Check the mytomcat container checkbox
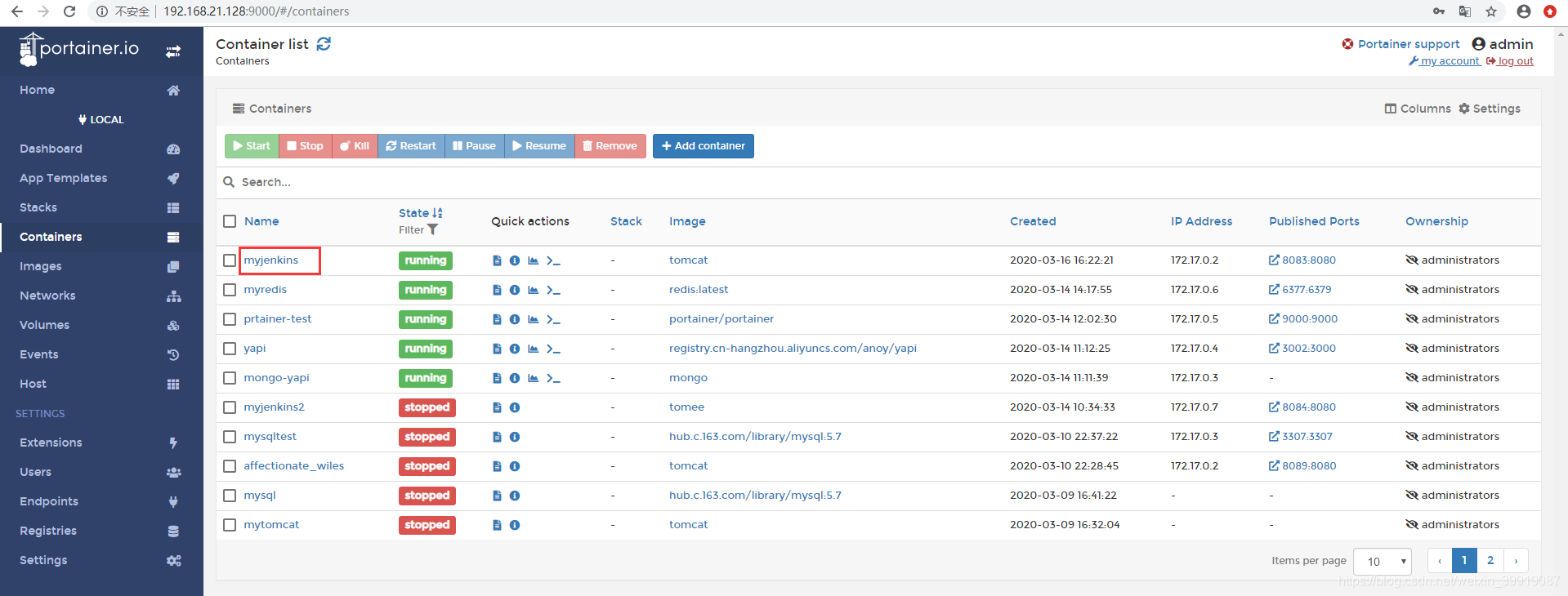Image resolution: width=1568 pixels, height=596 pixels. tap(230, 525)
